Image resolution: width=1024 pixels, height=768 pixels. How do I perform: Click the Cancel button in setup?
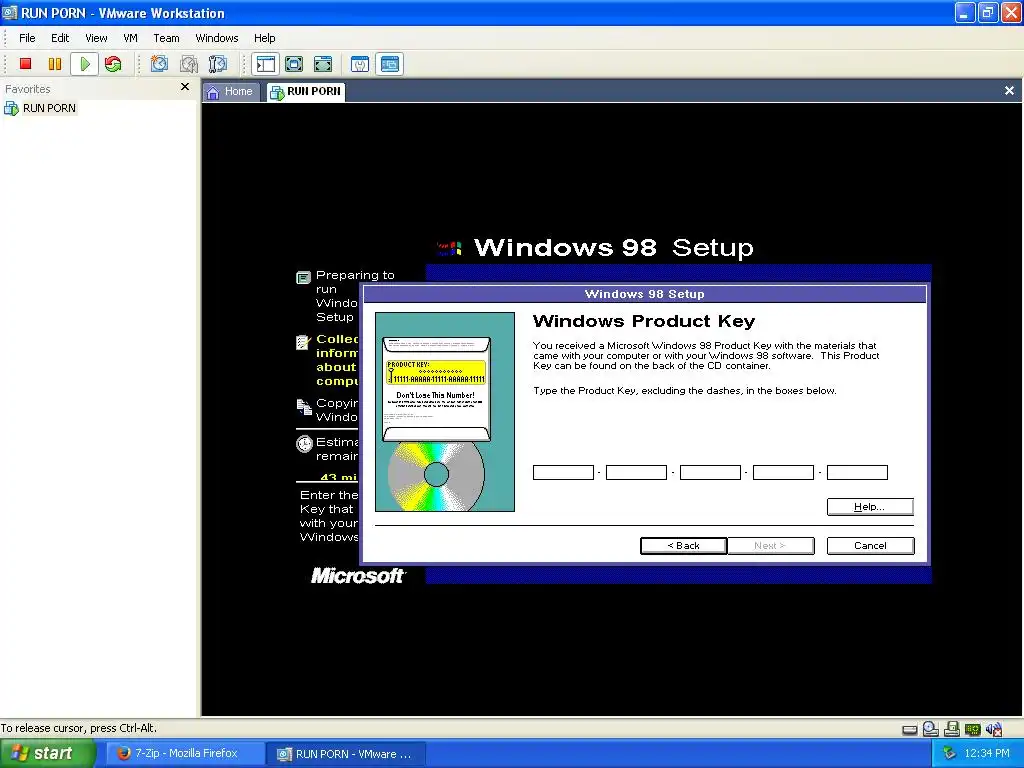(x=870, y=546)
